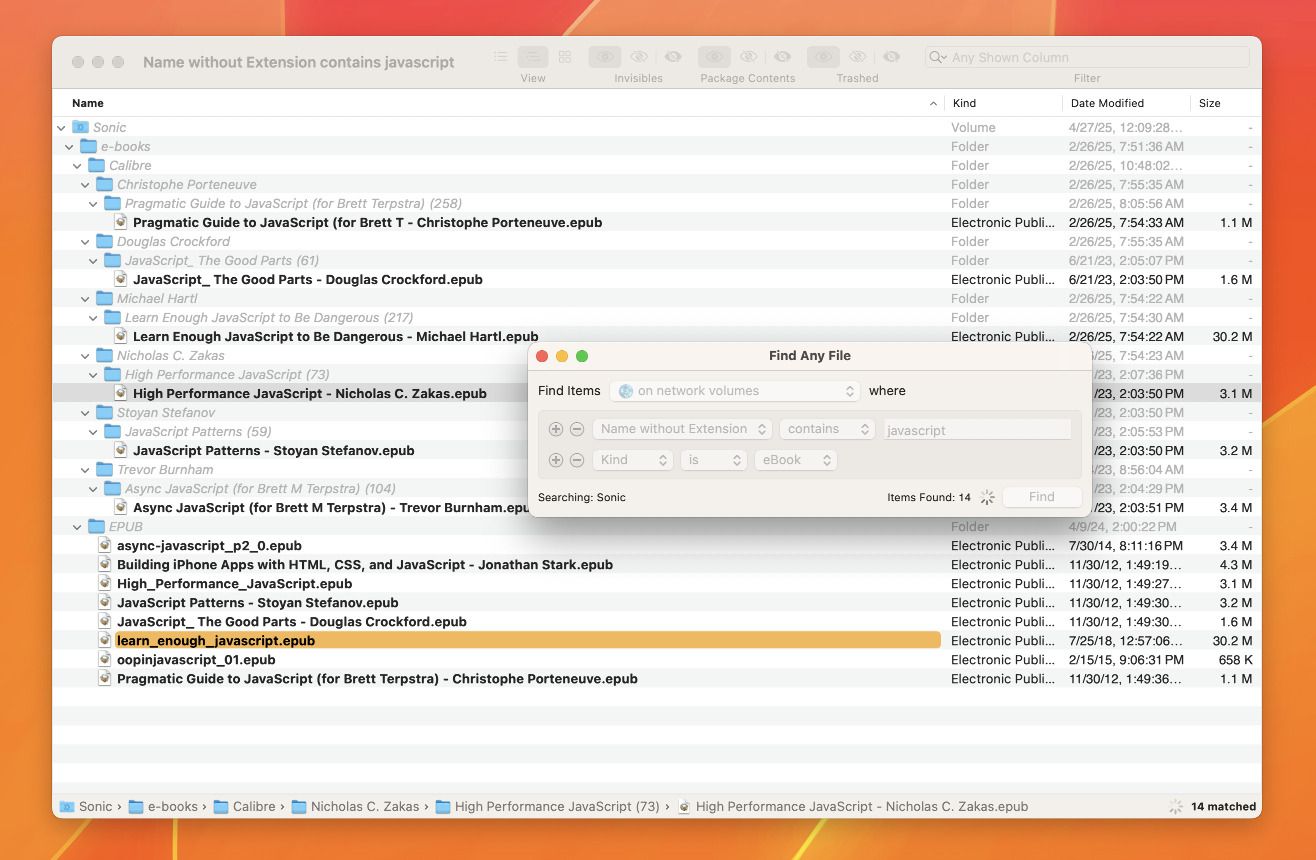
Task: Switch to icon grid view
Action: (x=564, y=57)
